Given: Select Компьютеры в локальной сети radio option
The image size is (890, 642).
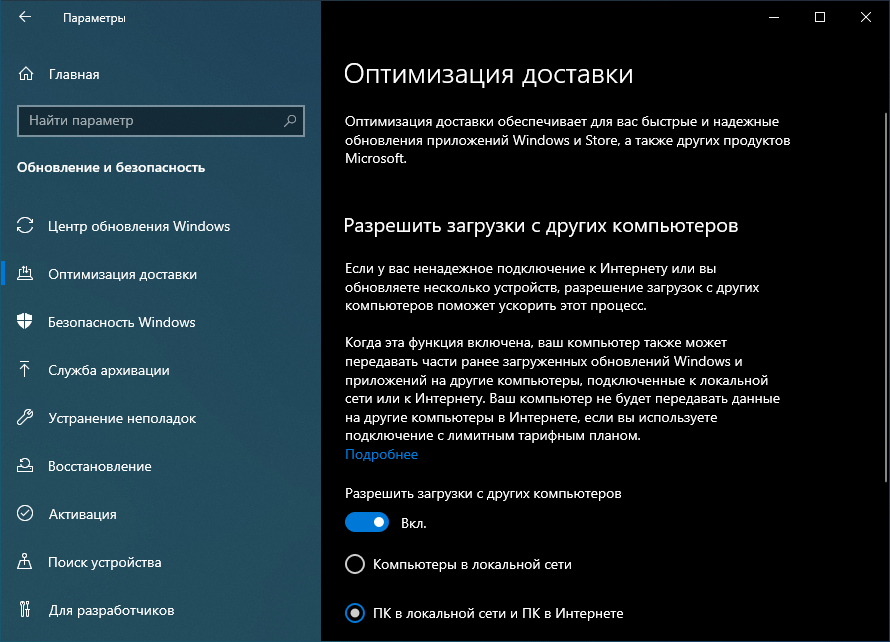Looking at the screenshot, I should point(355,565).
